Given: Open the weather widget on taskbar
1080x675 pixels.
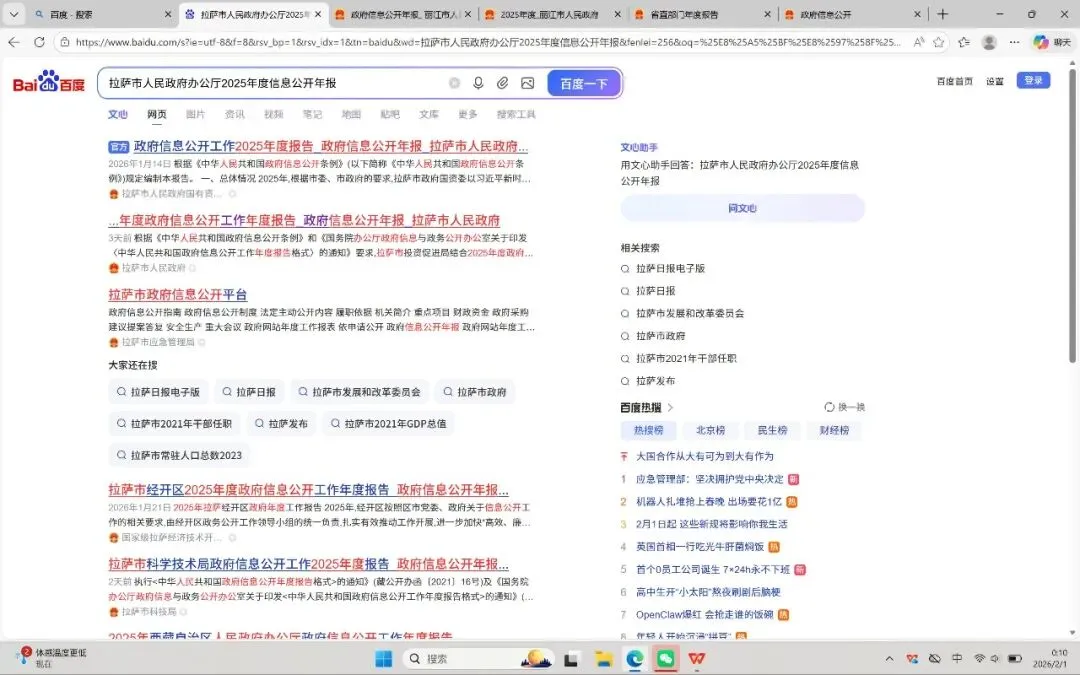Looking at the screenshot, I should [x=52, y=657].
